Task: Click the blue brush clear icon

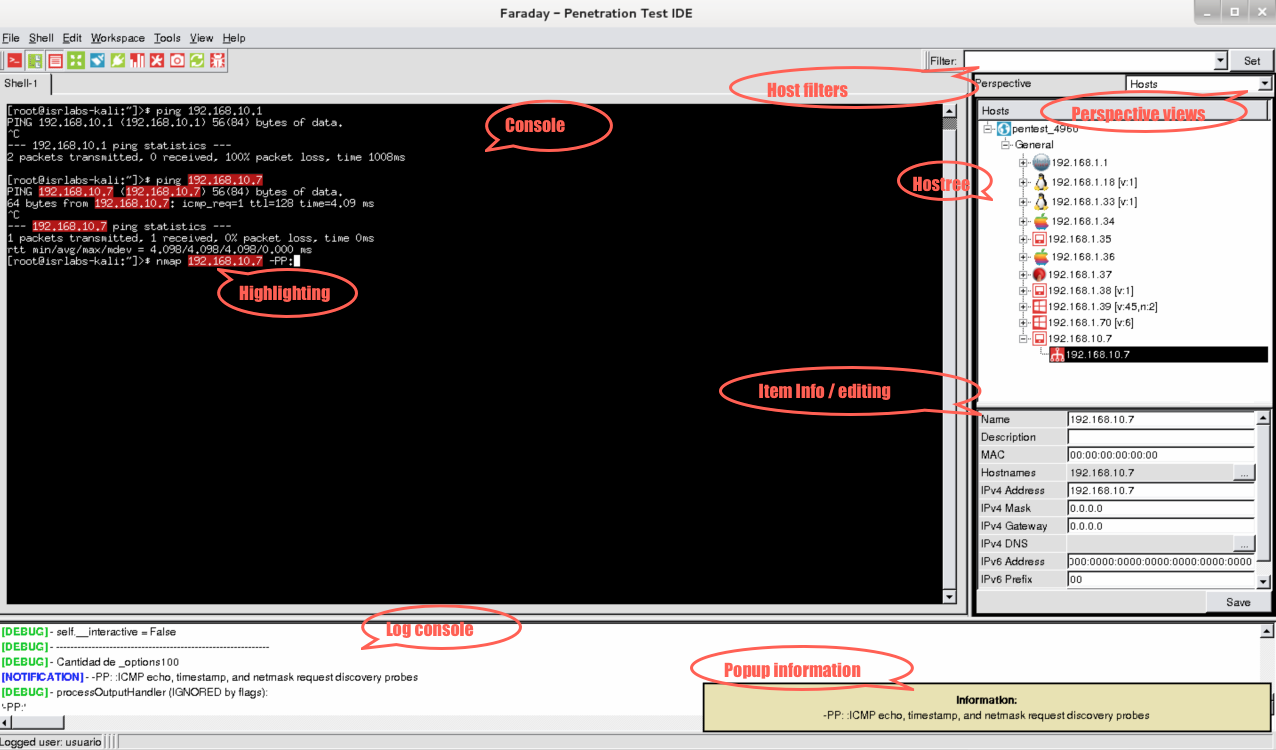Action: pyautogui.click(x=97, y=60)
